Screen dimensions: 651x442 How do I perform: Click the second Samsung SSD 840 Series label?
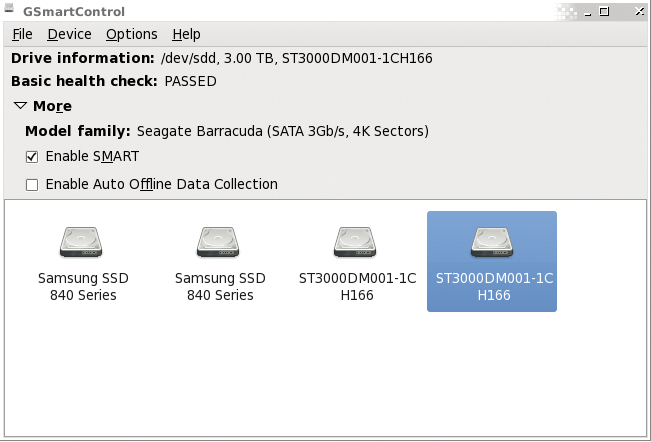point(220,286)
